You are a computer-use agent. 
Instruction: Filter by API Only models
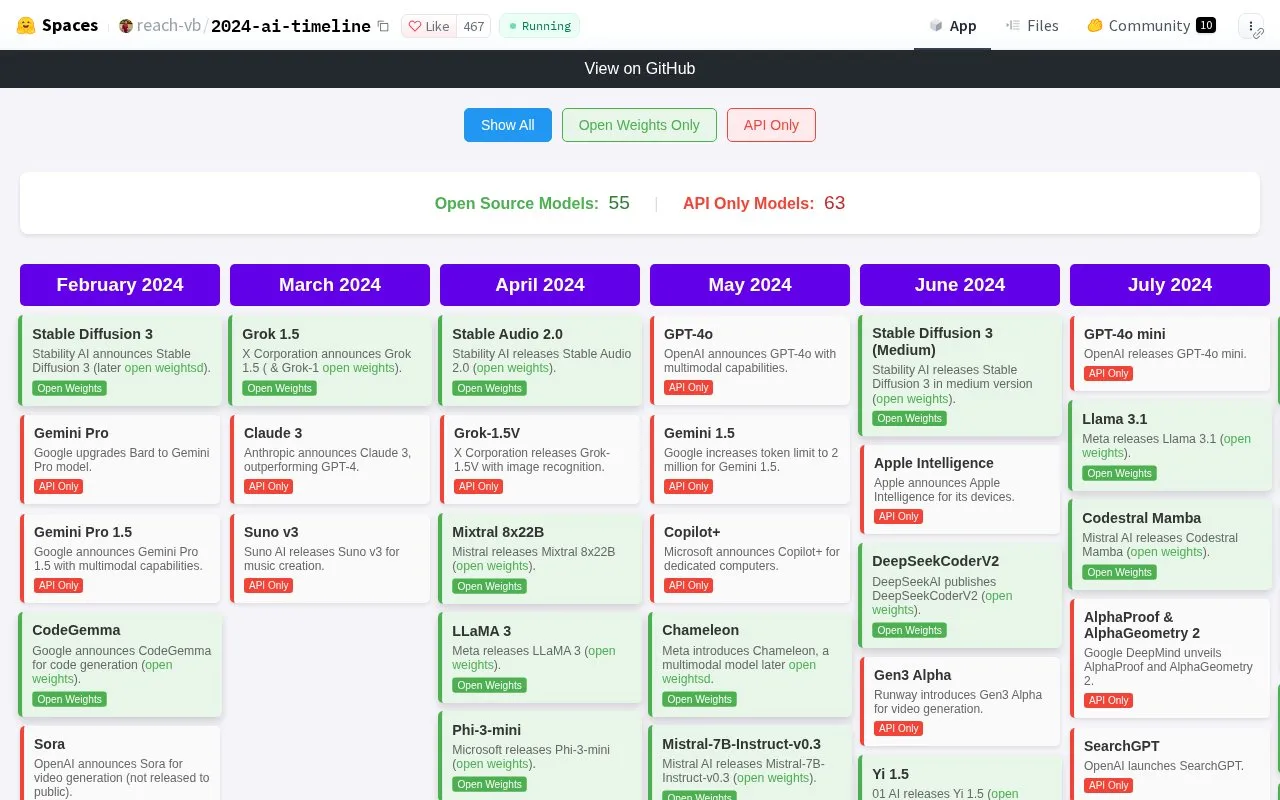coord(771,125)
